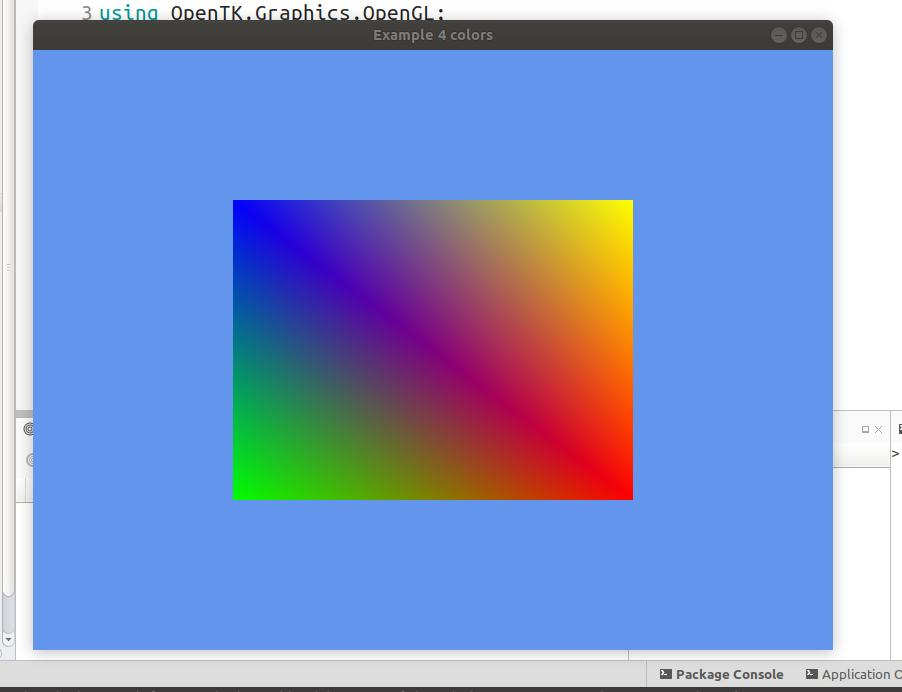Click the Application Output terminal icon

pyautogui.click(x=812, y=675)
